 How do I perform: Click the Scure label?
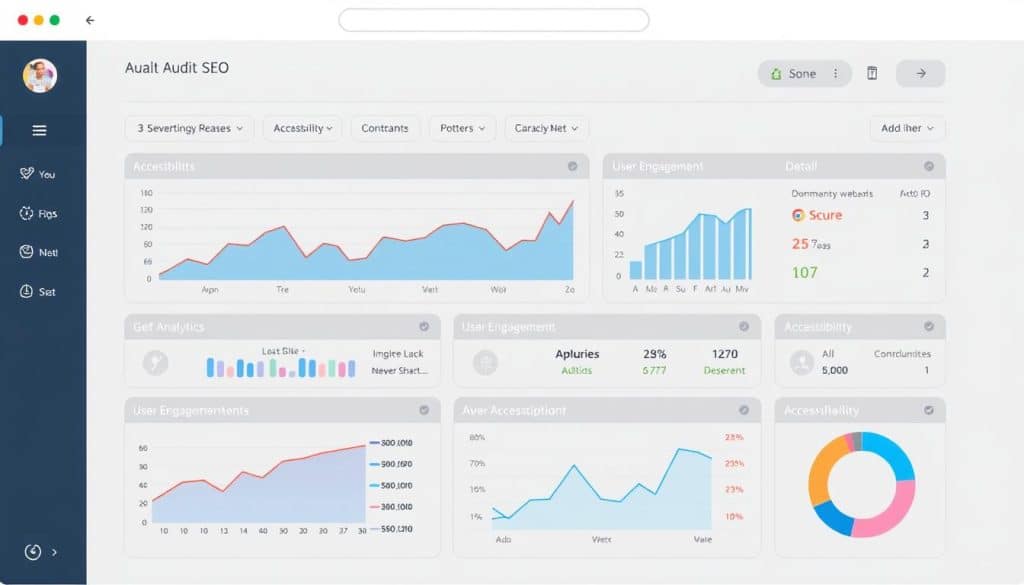point(825,215)
